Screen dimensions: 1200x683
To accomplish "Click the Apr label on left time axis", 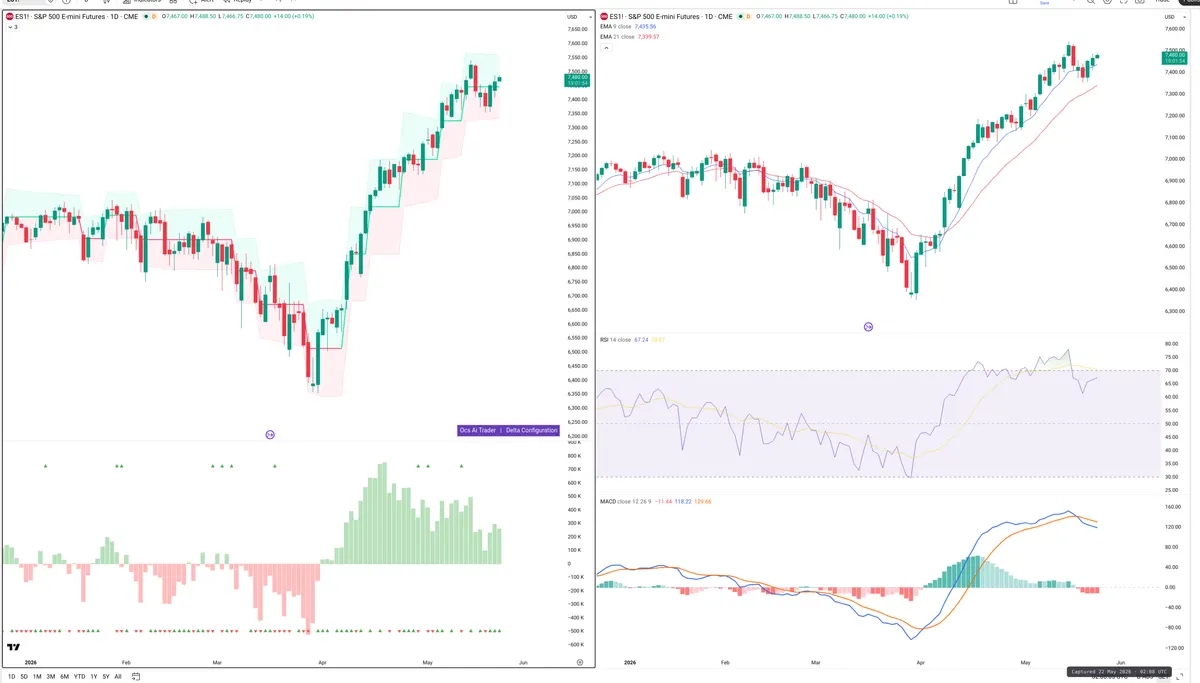I will tap(322, 663).
